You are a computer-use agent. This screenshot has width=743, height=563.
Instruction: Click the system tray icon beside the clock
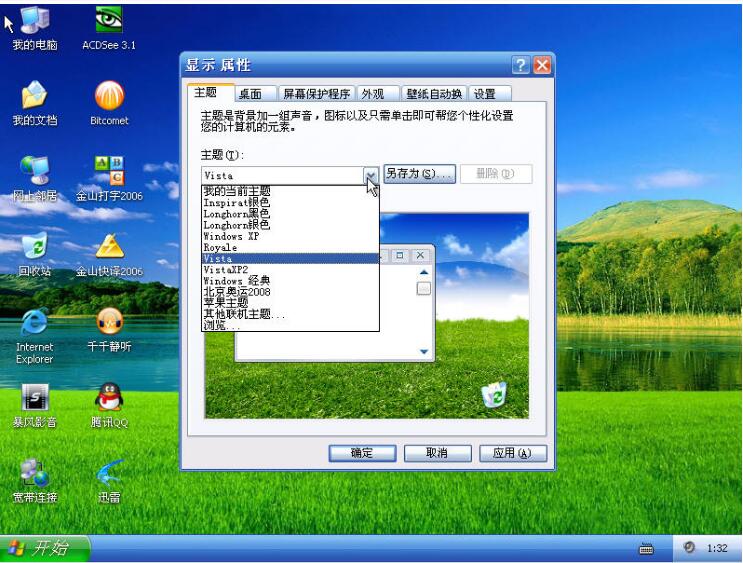click(x=689, y=548)
